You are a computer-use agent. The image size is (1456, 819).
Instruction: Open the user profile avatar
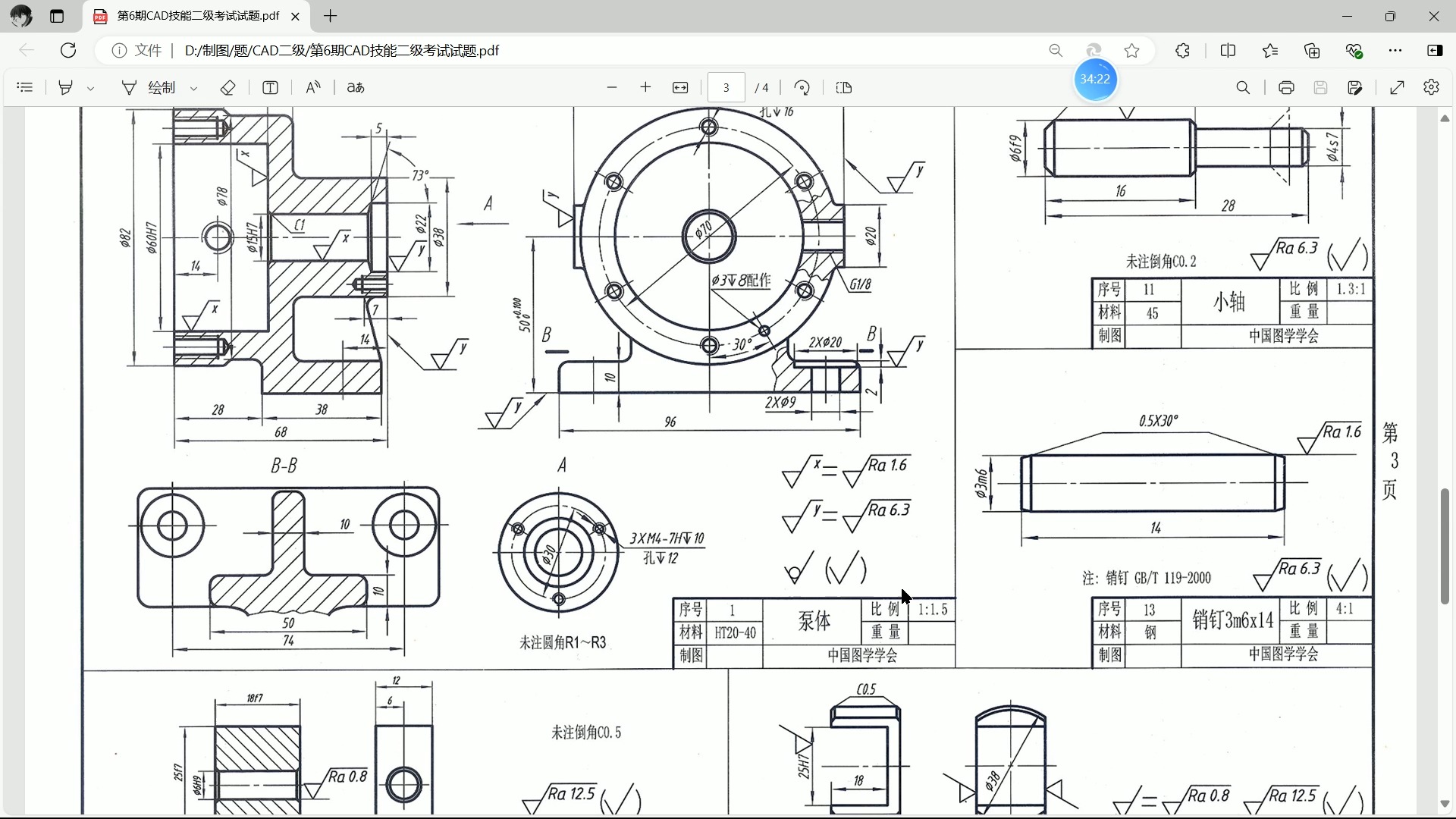[x=21, y=16]
